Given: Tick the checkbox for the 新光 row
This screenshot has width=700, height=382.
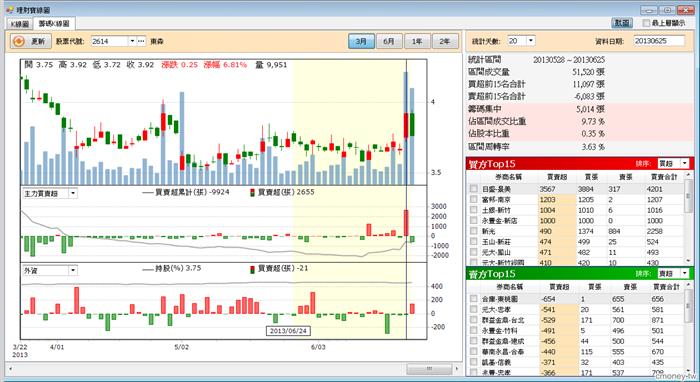Looking at the screenshot, I should 474,231.
